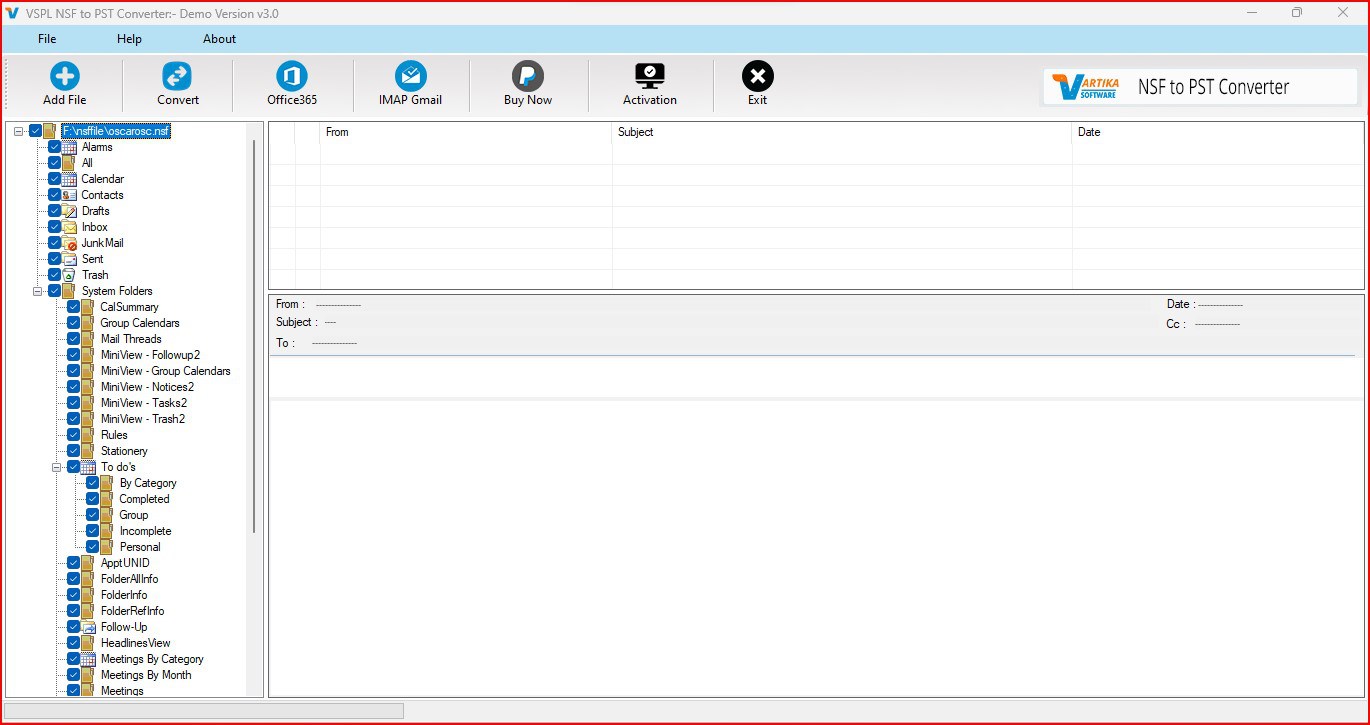The width and height of the screenshot is (1370, 725).
Task: Open the File menu
Action: pos(46,39)
